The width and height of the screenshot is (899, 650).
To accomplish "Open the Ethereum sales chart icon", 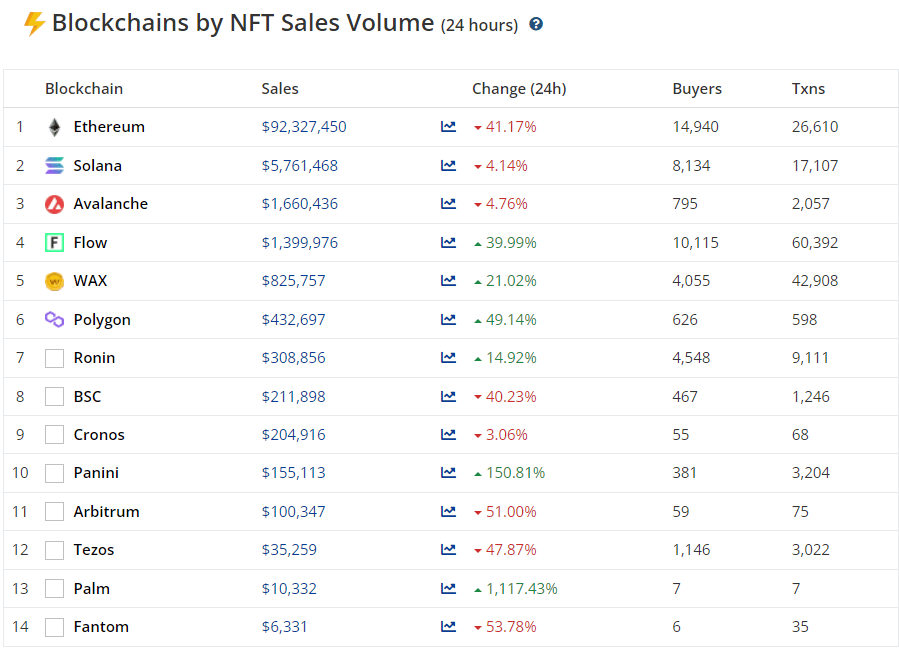I will 448,127.
